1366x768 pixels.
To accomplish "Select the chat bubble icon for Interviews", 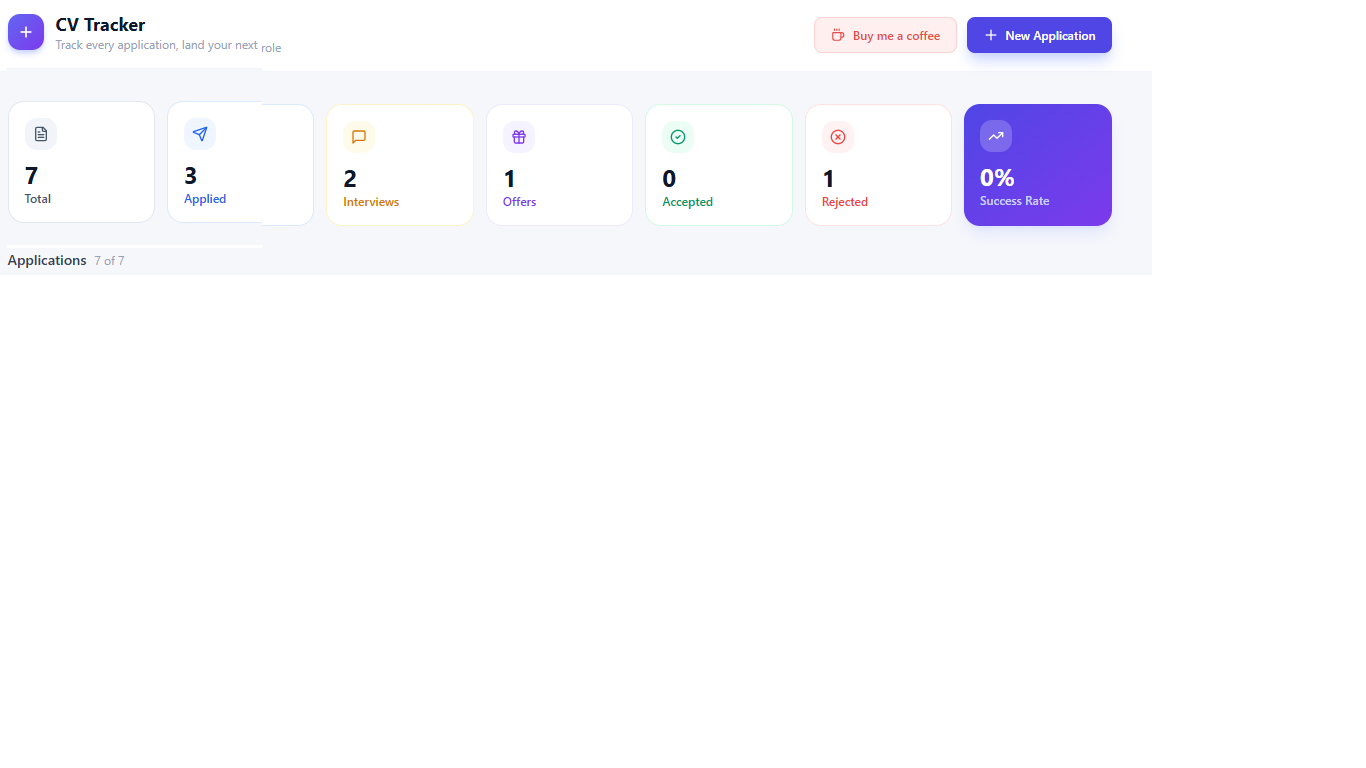I will pyautogui.click(x=359, y=137).
